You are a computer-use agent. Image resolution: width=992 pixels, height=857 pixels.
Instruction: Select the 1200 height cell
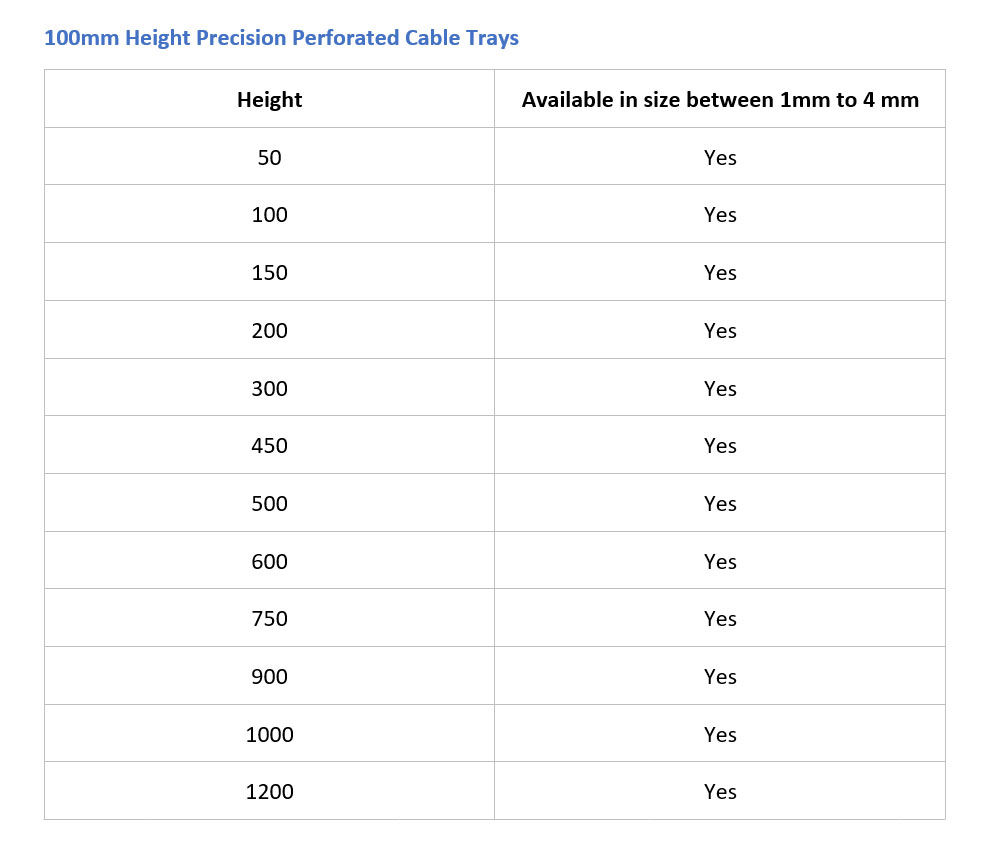click(270, 791)
